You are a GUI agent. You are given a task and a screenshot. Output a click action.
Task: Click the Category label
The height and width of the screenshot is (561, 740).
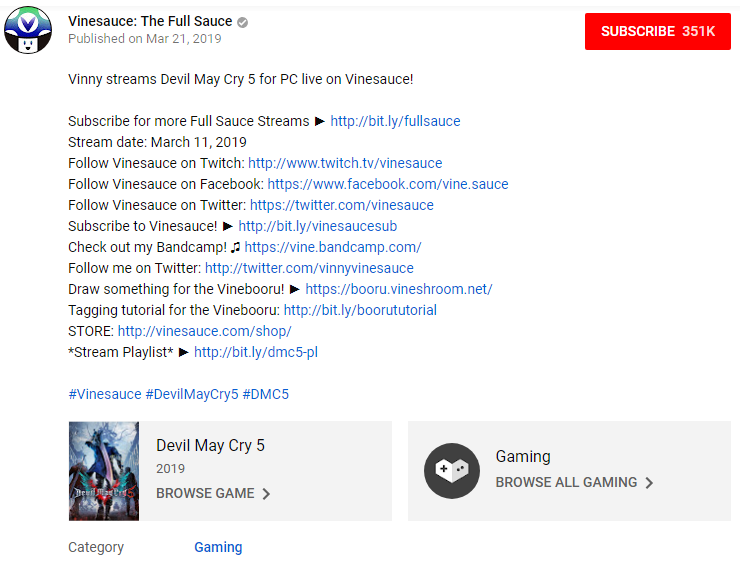(96, 547)
